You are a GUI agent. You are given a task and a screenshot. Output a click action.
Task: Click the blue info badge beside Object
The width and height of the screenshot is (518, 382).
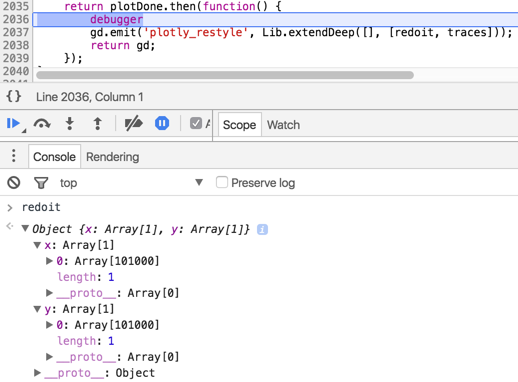(262, 229)
